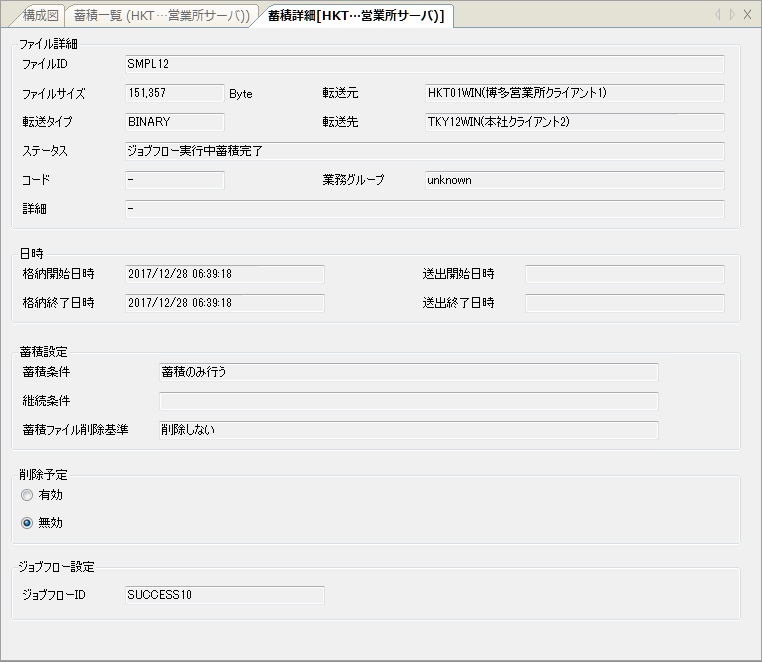Click the 転送元 field showing HKT01WIN
Image resolution: width=762 pixels, height=662 pixels.
click(574, 93)
